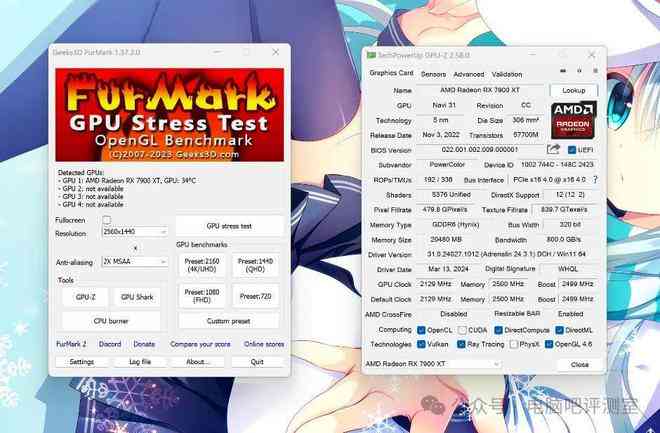Minimize the GPU-Z window
The width and height of the screenshot is (660, 433).
tap(532, 55)
